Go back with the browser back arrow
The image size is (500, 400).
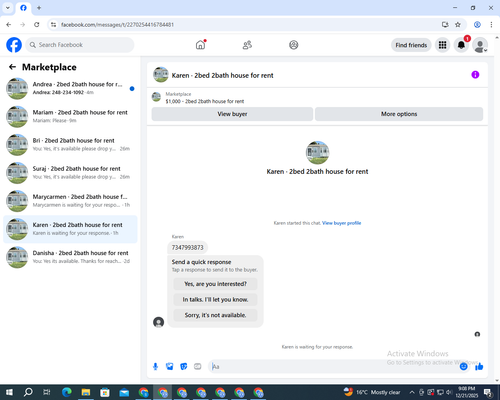point(9,24)
